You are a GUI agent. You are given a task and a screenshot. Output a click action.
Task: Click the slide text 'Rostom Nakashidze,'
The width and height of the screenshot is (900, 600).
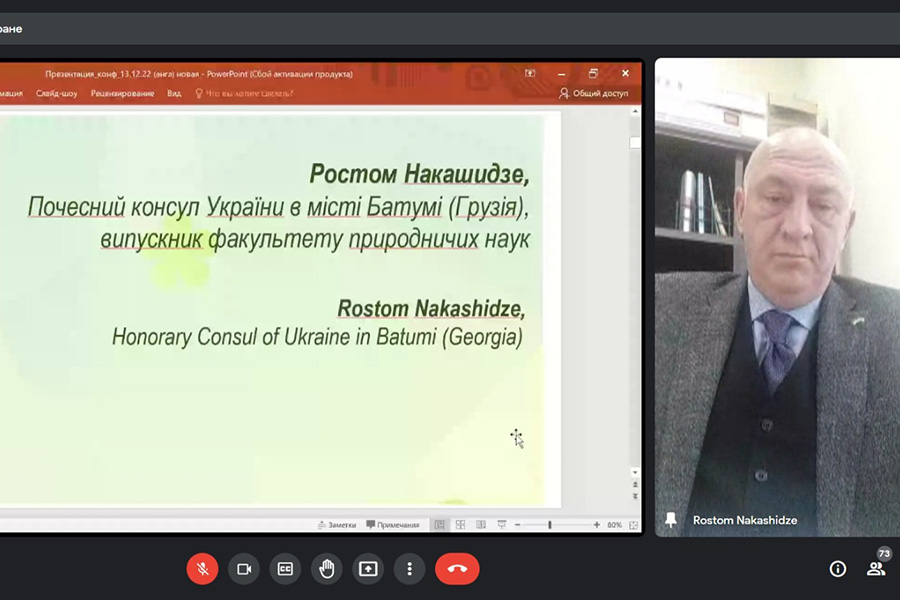(431, 308)
